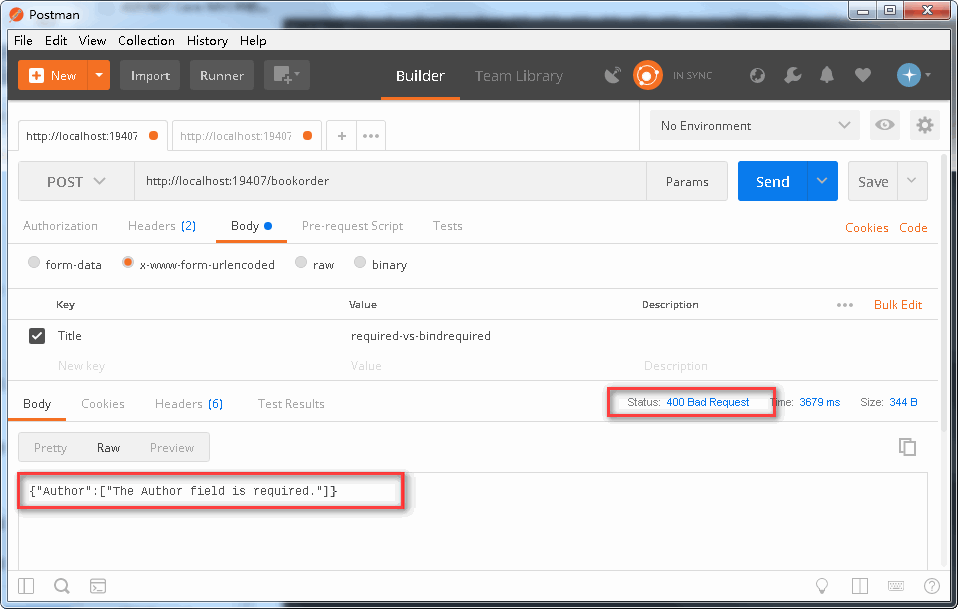The width and height of the screenshot is (958, 609).
Task: Open settings via the wrench icon
Action: coord(792,75)
